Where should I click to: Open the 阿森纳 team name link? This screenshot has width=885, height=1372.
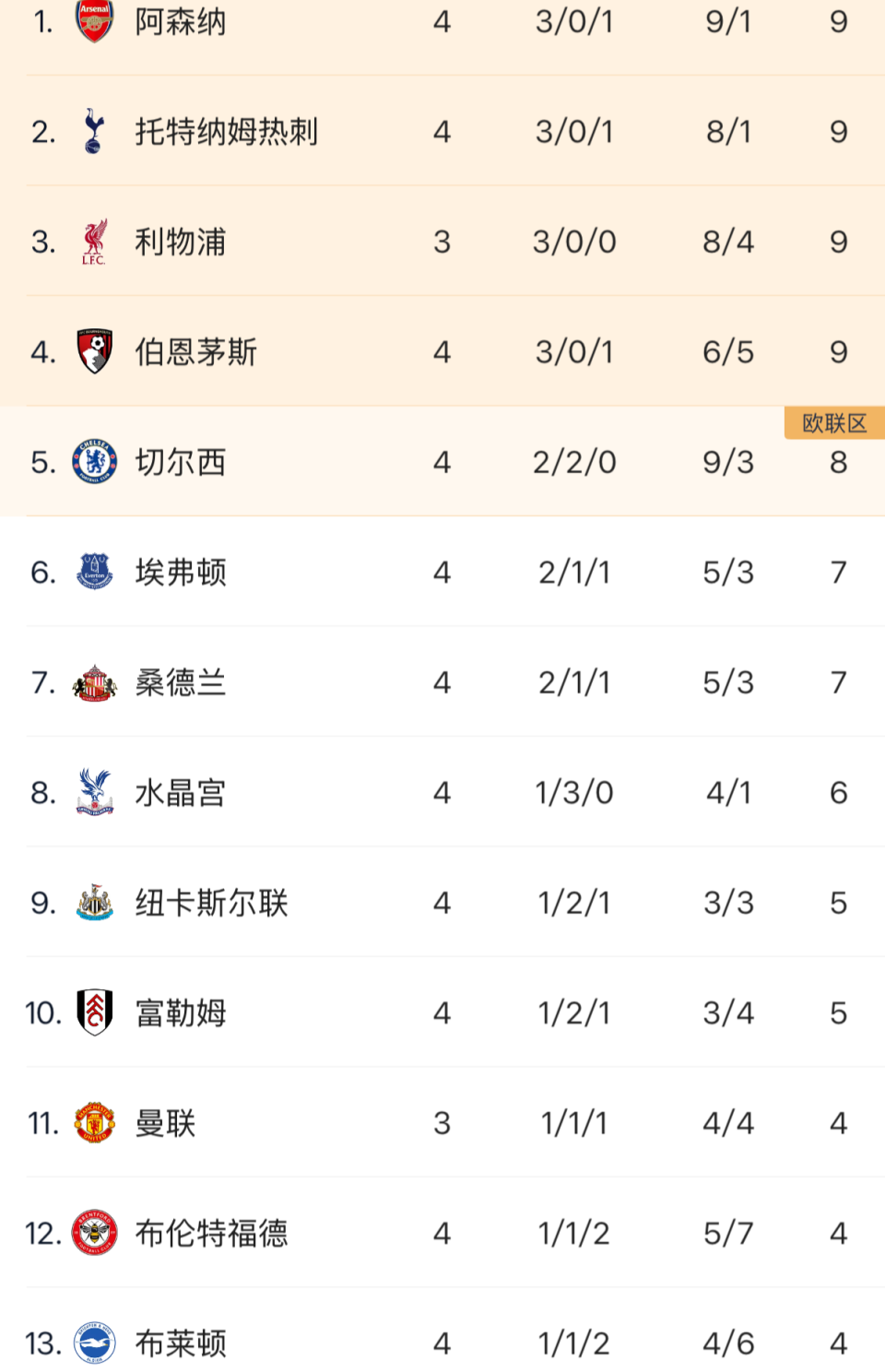click(181, 21)
